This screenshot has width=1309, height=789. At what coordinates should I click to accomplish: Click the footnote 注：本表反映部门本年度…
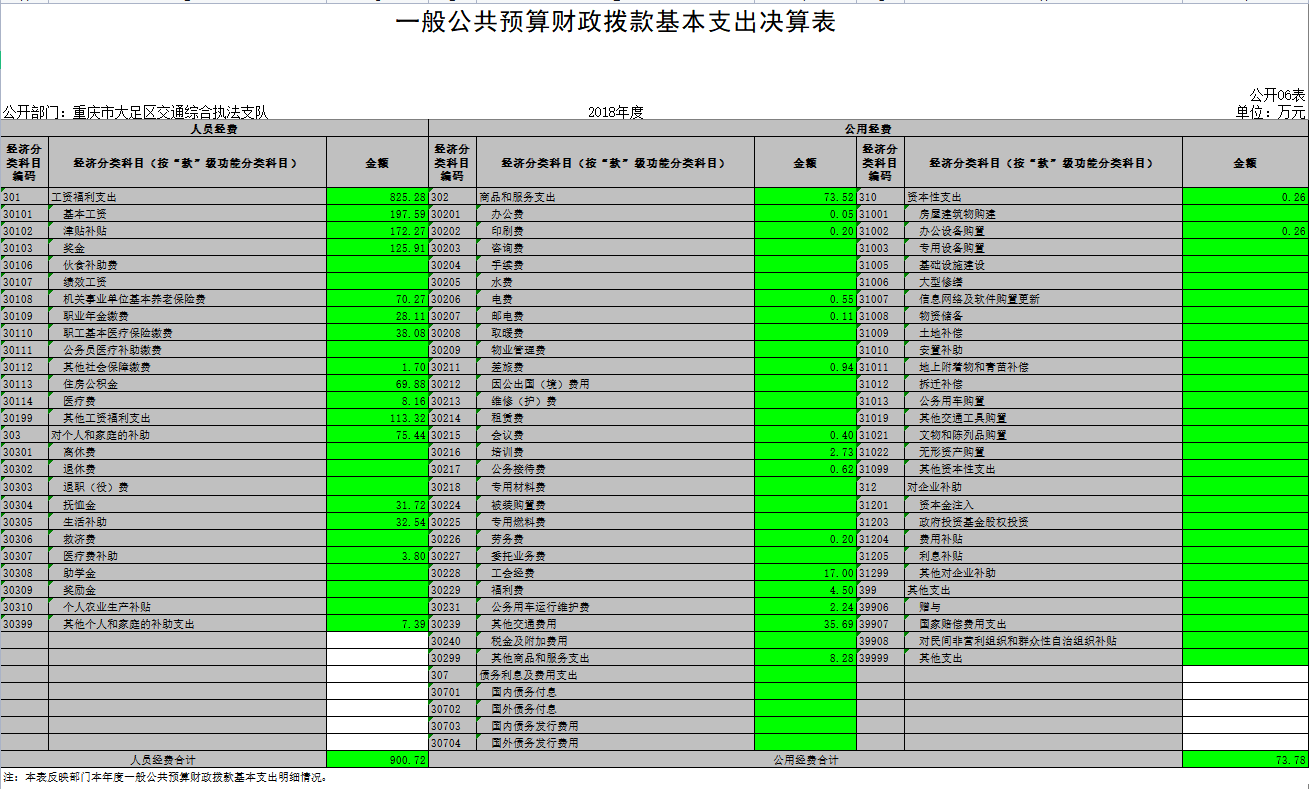(165, 777)
